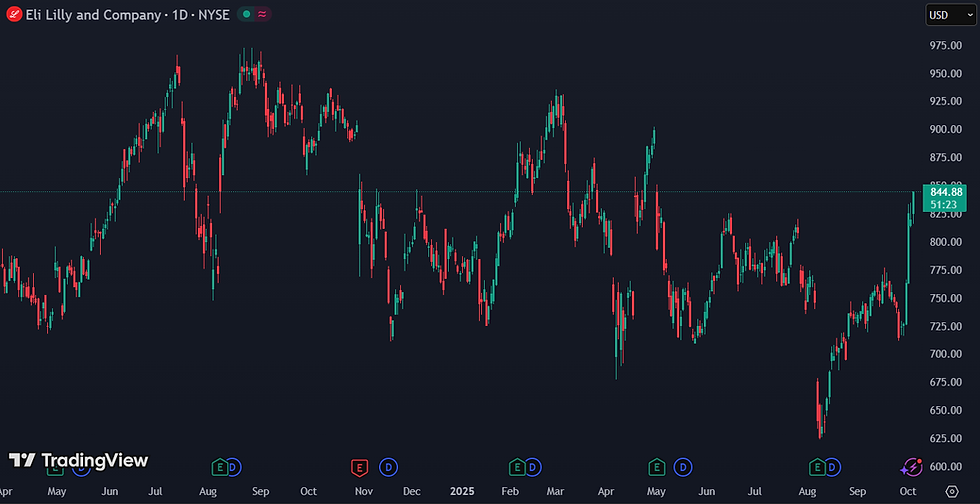The height and width of the screenshot is (504, 980).
Task: Click the 600.00 price axis label
Action: tap(946, 466)
